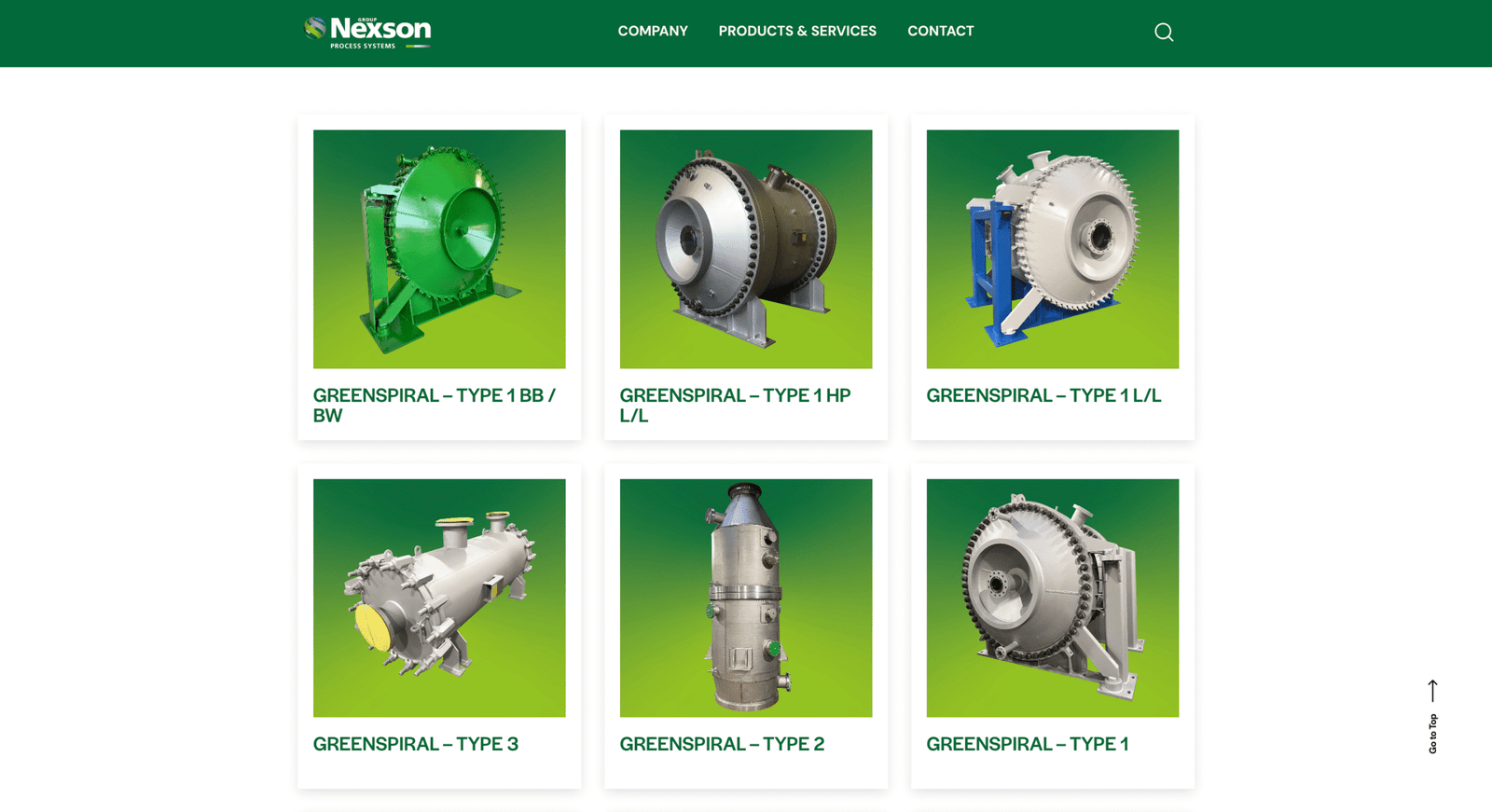Click the Go to Top arrow

coord(1433,691)
